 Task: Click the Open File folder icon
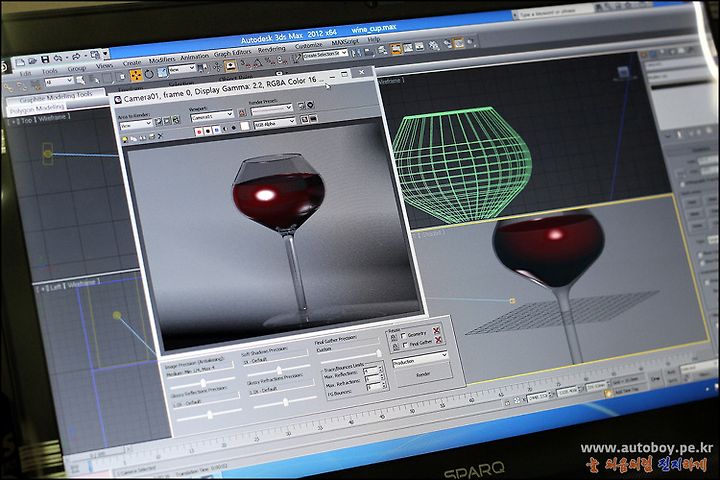32,61
